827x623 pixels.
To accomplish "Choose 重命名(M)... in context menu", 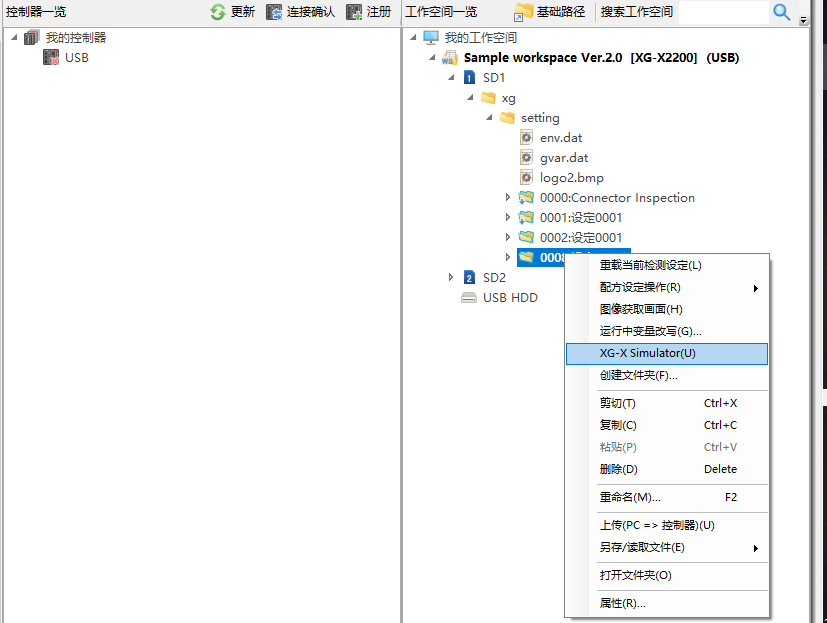I will (x=667, y=497).
